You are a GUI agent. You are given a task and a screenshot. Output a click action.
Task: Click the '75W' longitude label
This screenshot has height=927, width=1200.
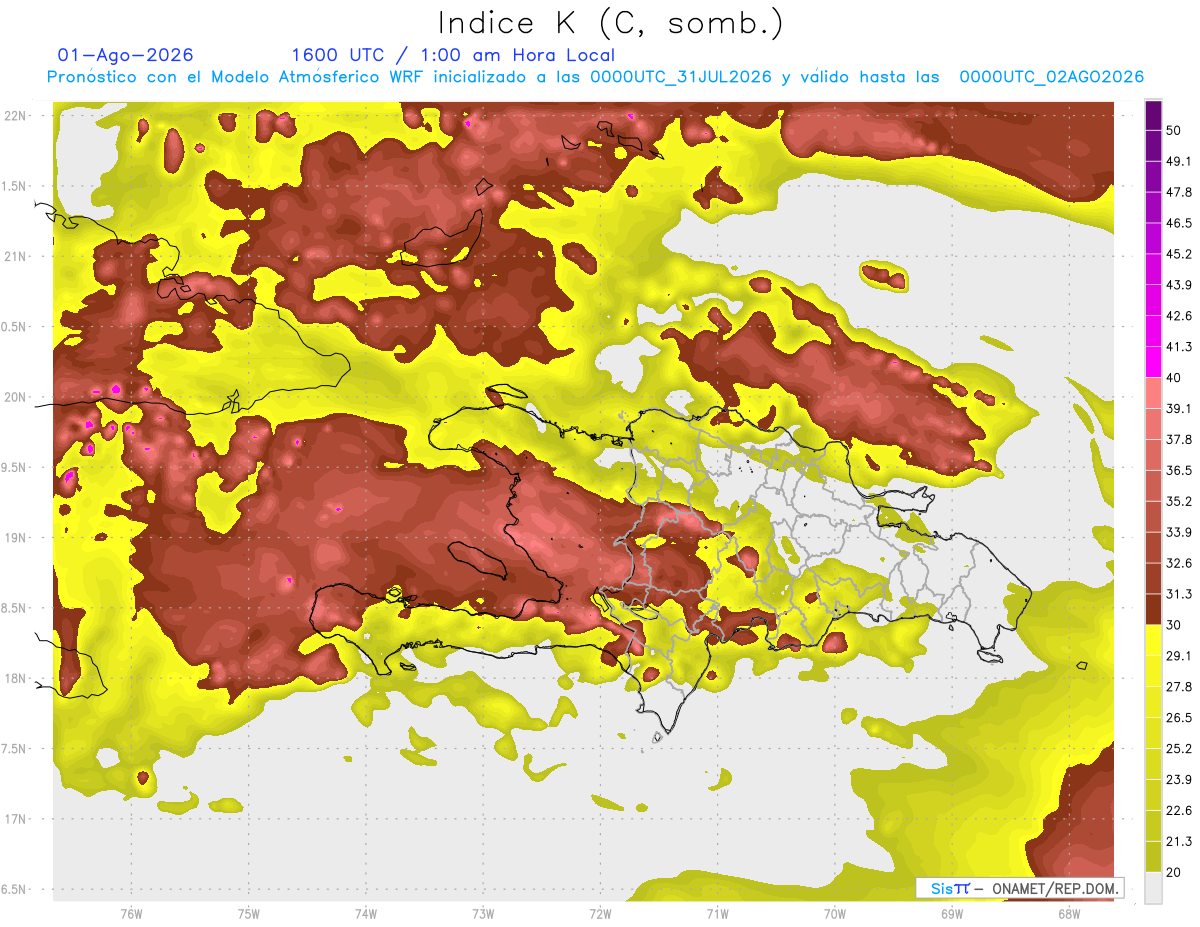pos(248,914)
